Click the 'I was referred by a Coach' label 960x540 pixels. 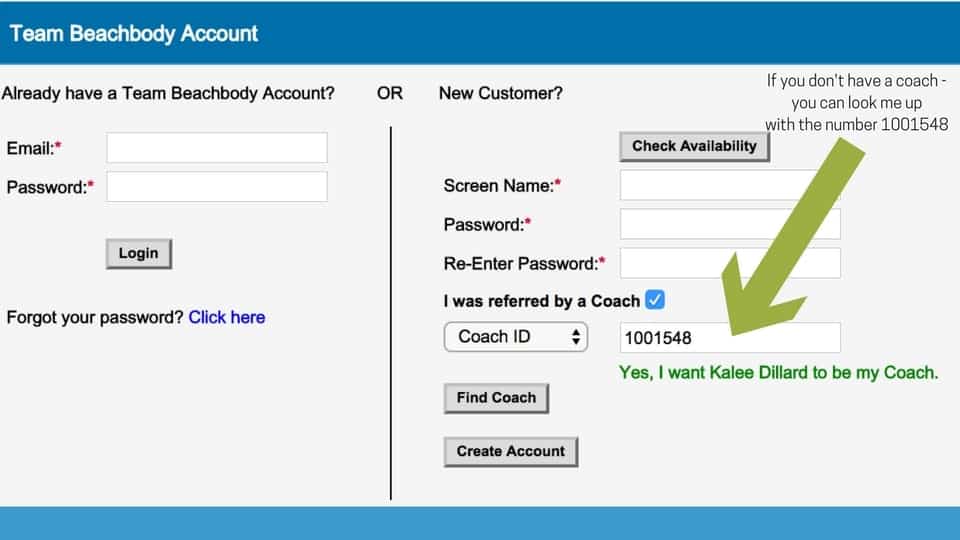541,301
